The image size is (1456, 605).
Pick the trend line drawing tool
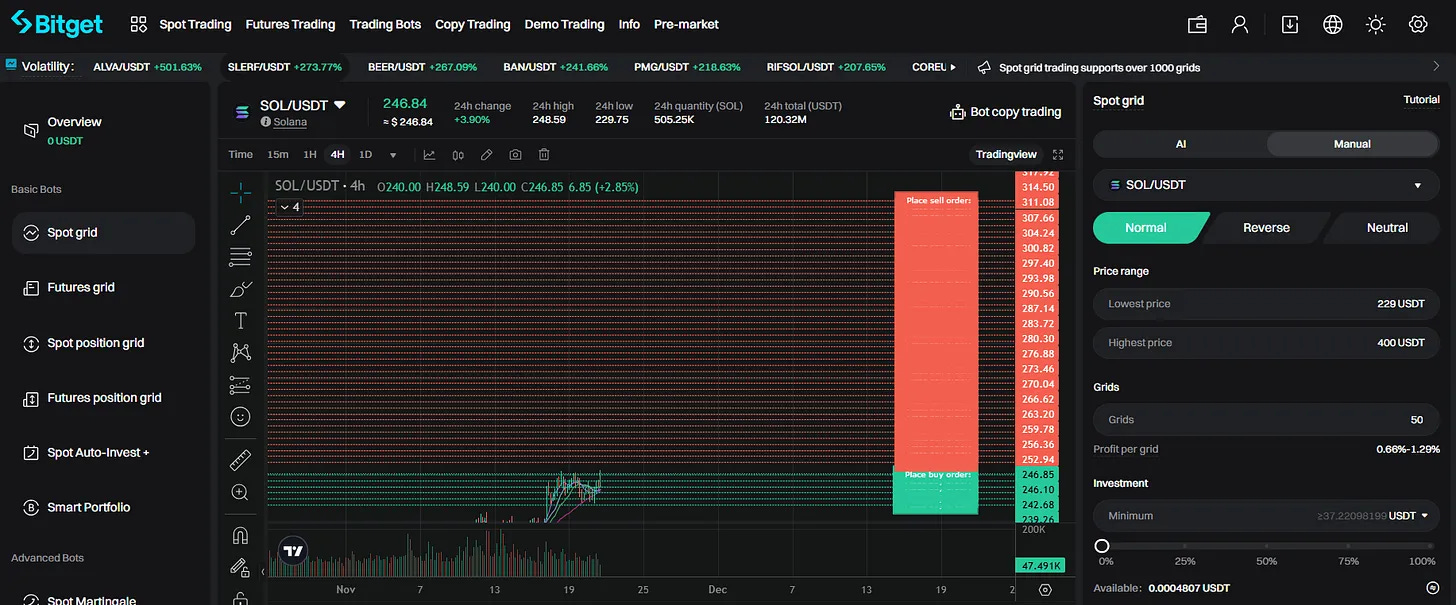pos(240,224)
